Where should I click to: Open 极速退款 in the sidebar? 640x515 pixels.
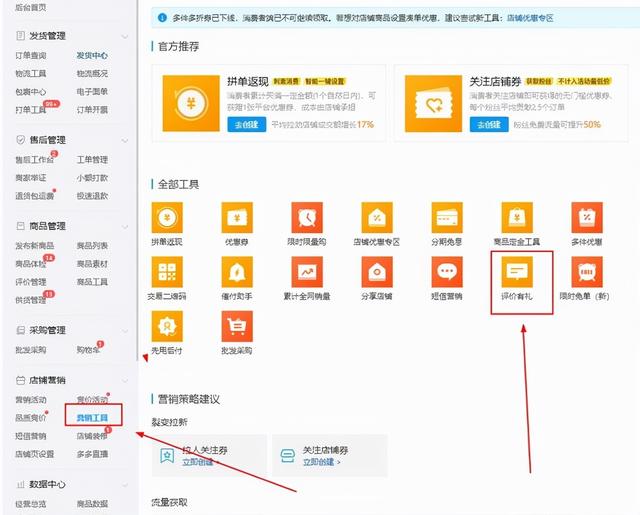92,196
